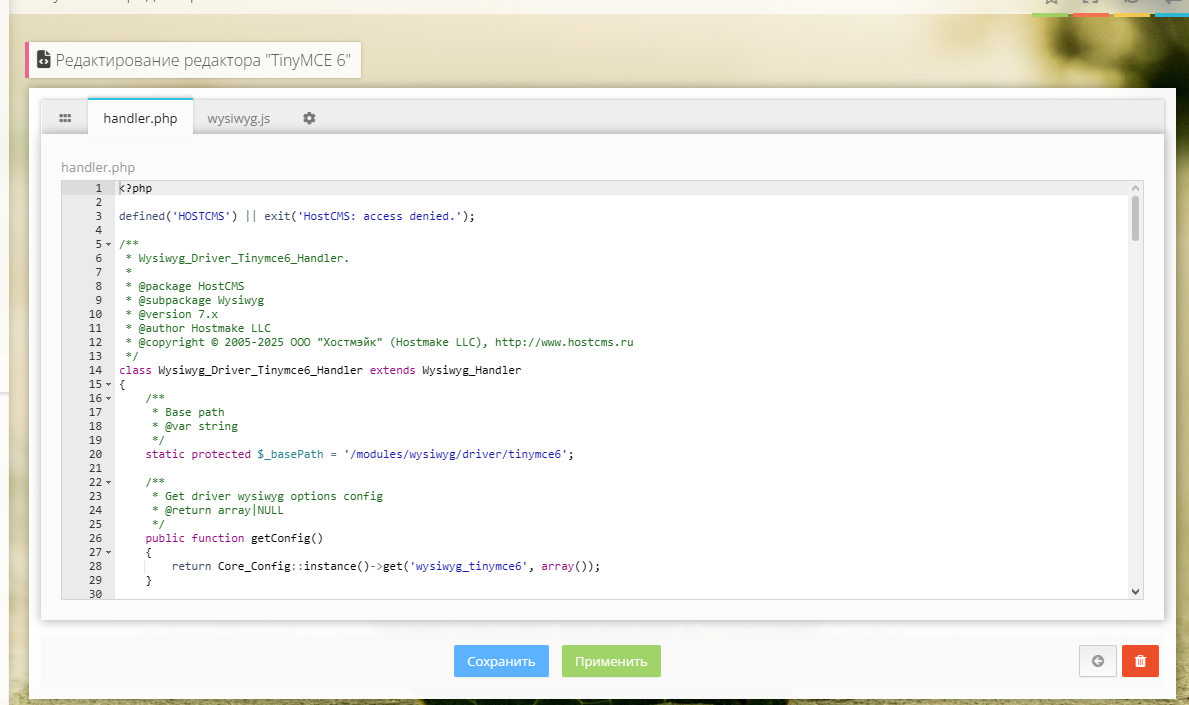Open the gear settings tab
This screenshot has height=705, width=1189.
click(x=309, y=118)
